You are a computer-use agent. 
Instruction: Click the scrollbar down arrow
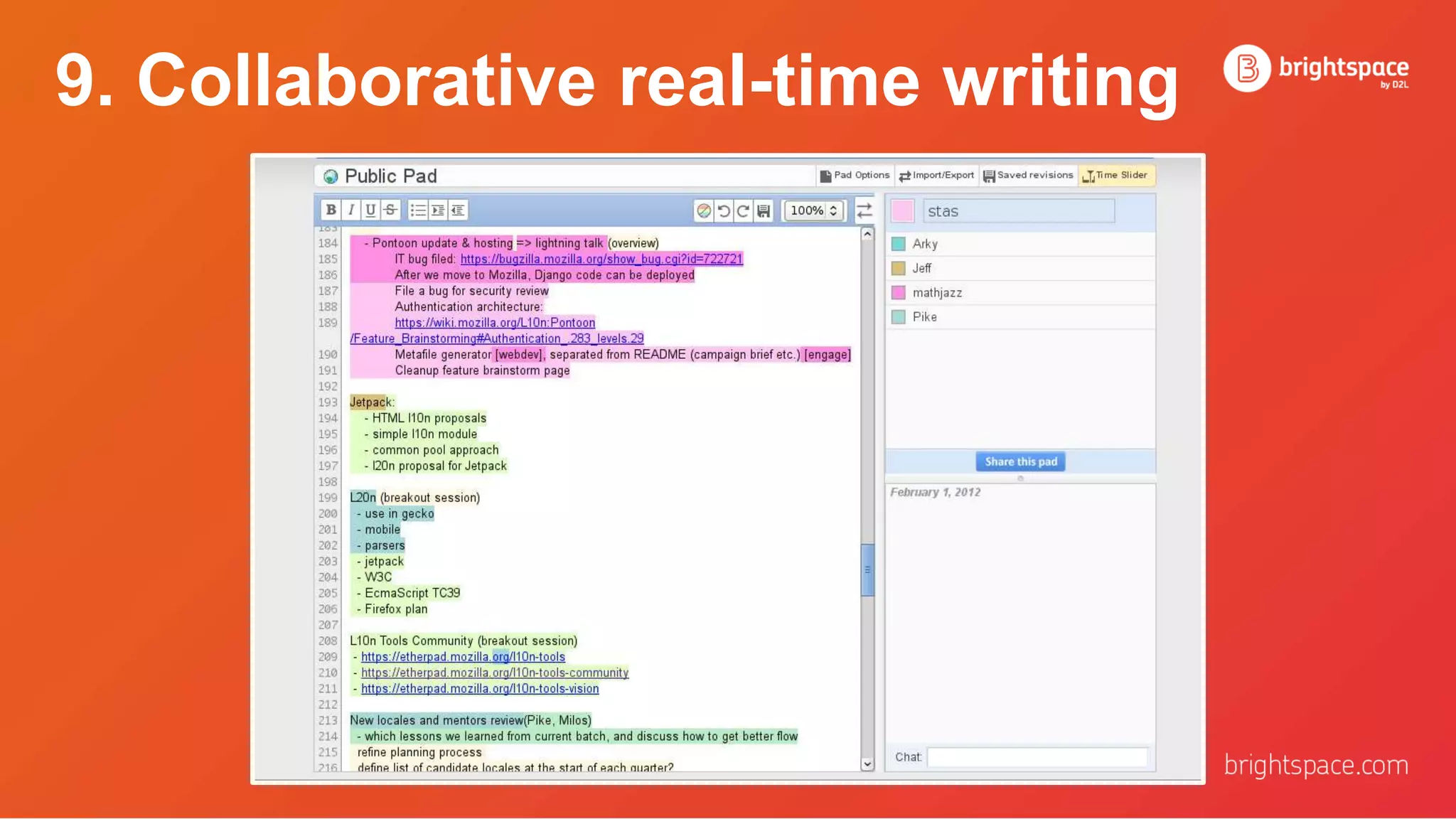867,764
